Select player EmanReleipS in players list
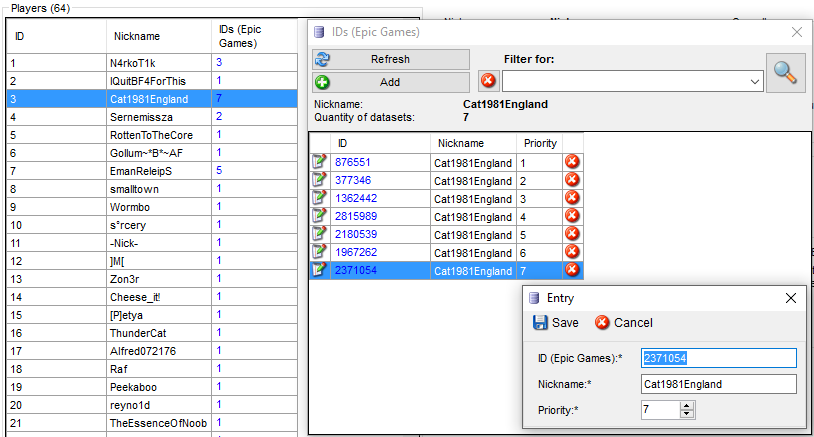814x437 pixels. click(141, 171)
